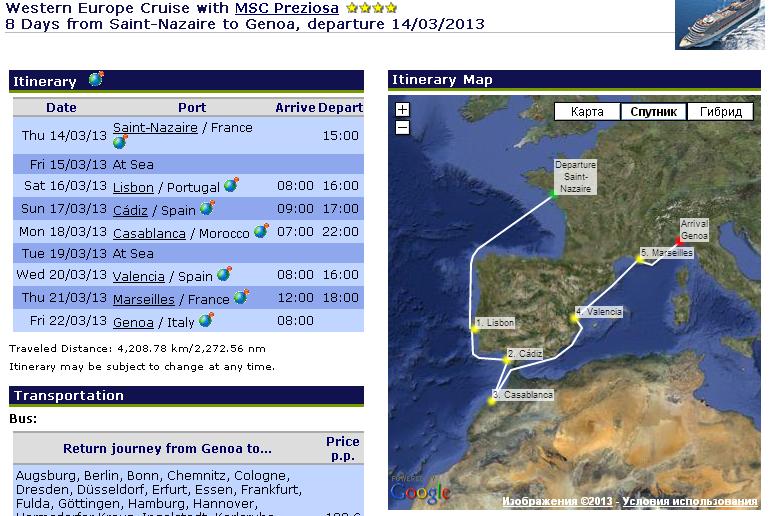770x516 pixels.
Task: Click the globe icon beside Genoa / Italy
Action: click(x=206, y=320)
